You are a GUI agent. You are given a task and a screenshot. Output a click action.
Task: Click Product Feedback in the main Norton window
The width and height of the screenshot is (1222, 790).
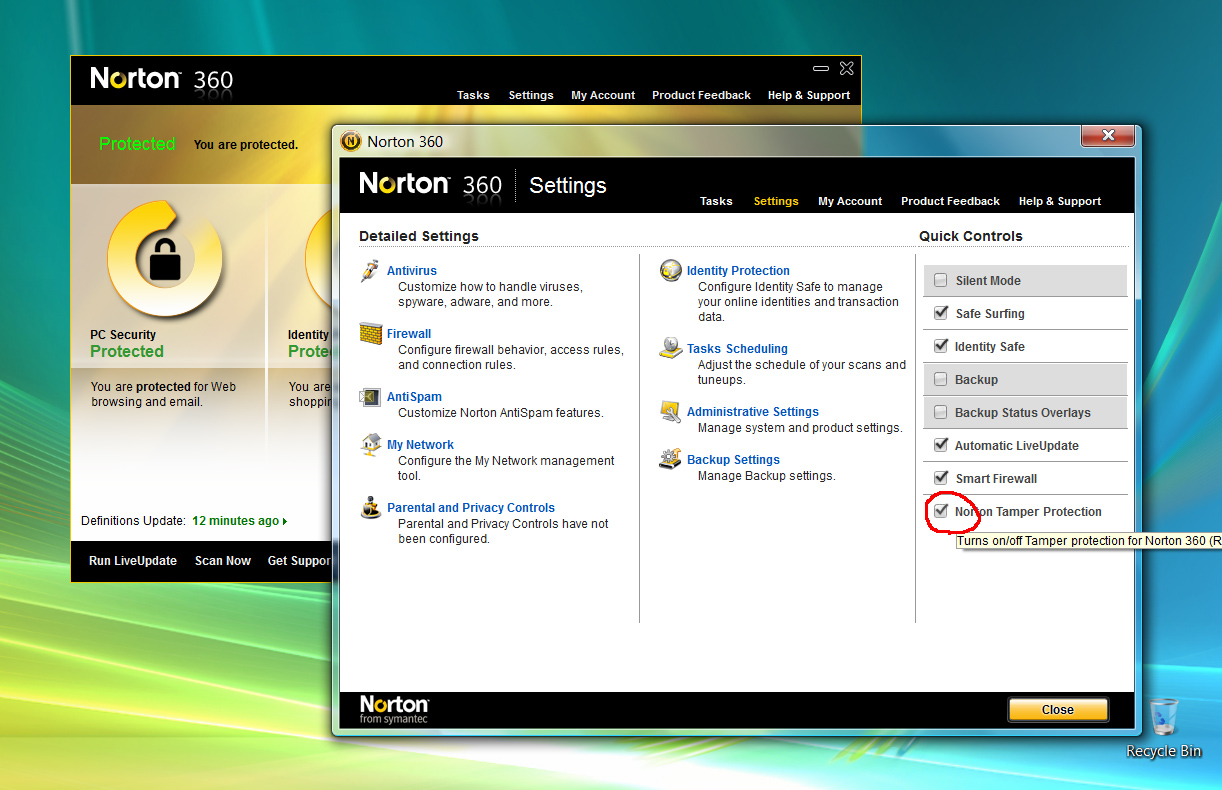701,95
